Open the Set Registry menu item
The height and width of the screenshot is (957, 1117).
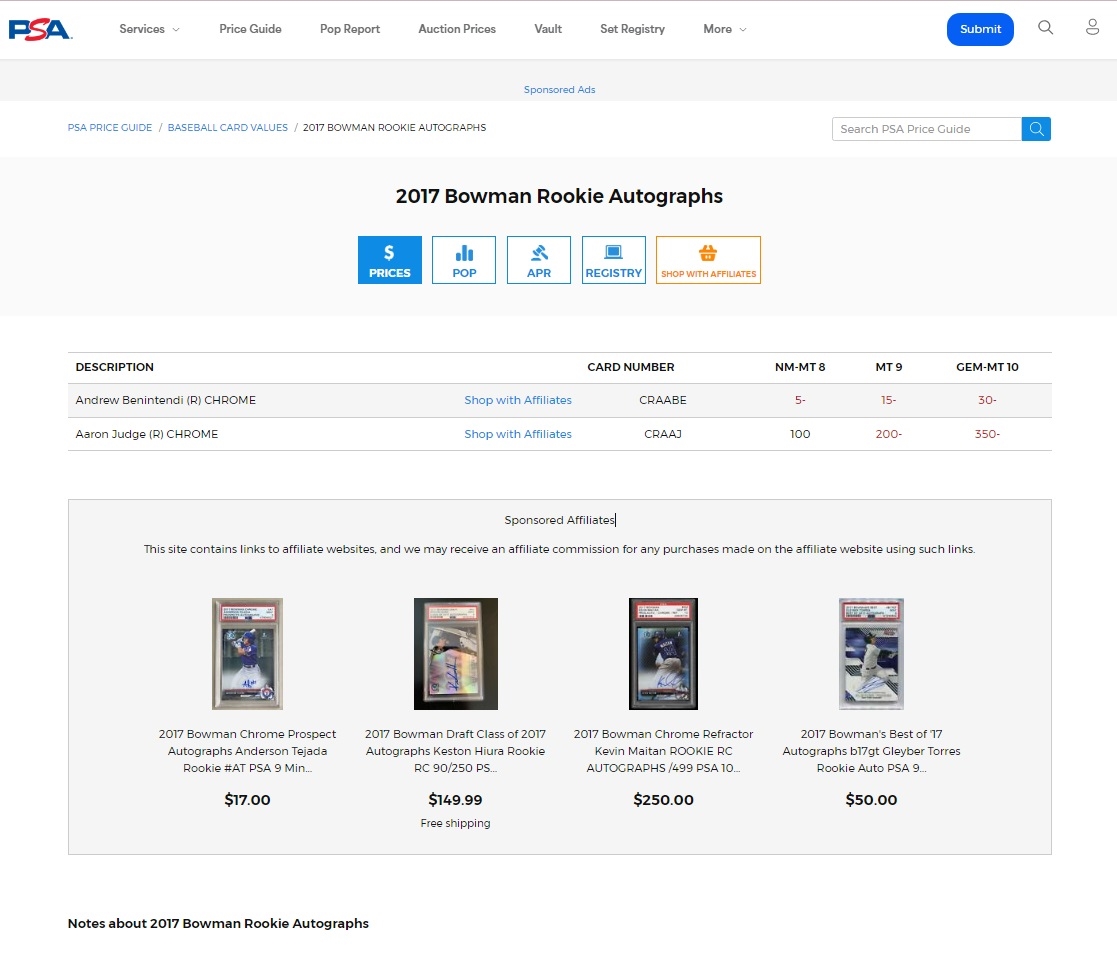(632, 29)
